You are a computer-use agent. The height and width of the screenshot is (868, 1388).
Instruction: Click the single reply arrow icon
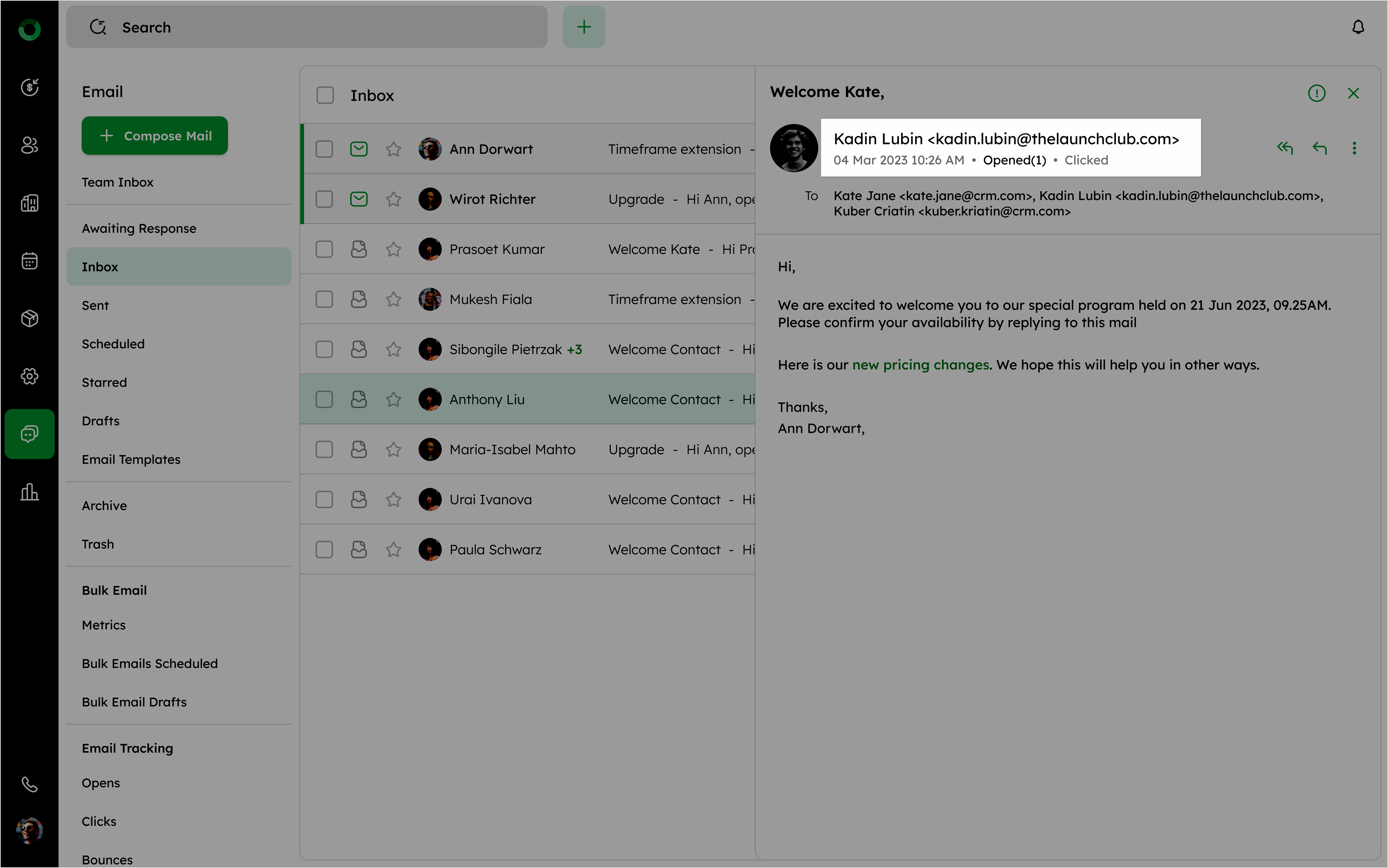[x=1319, y=148]
